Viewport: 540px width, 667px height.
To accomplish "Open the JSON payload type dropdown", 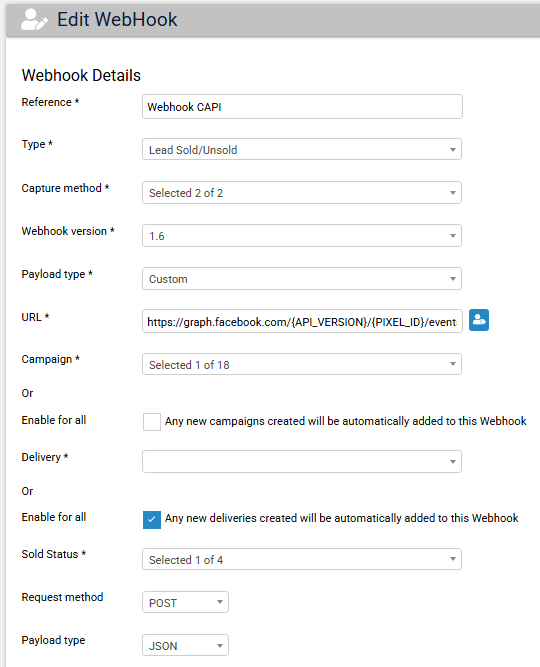I will tap(185, 645).
